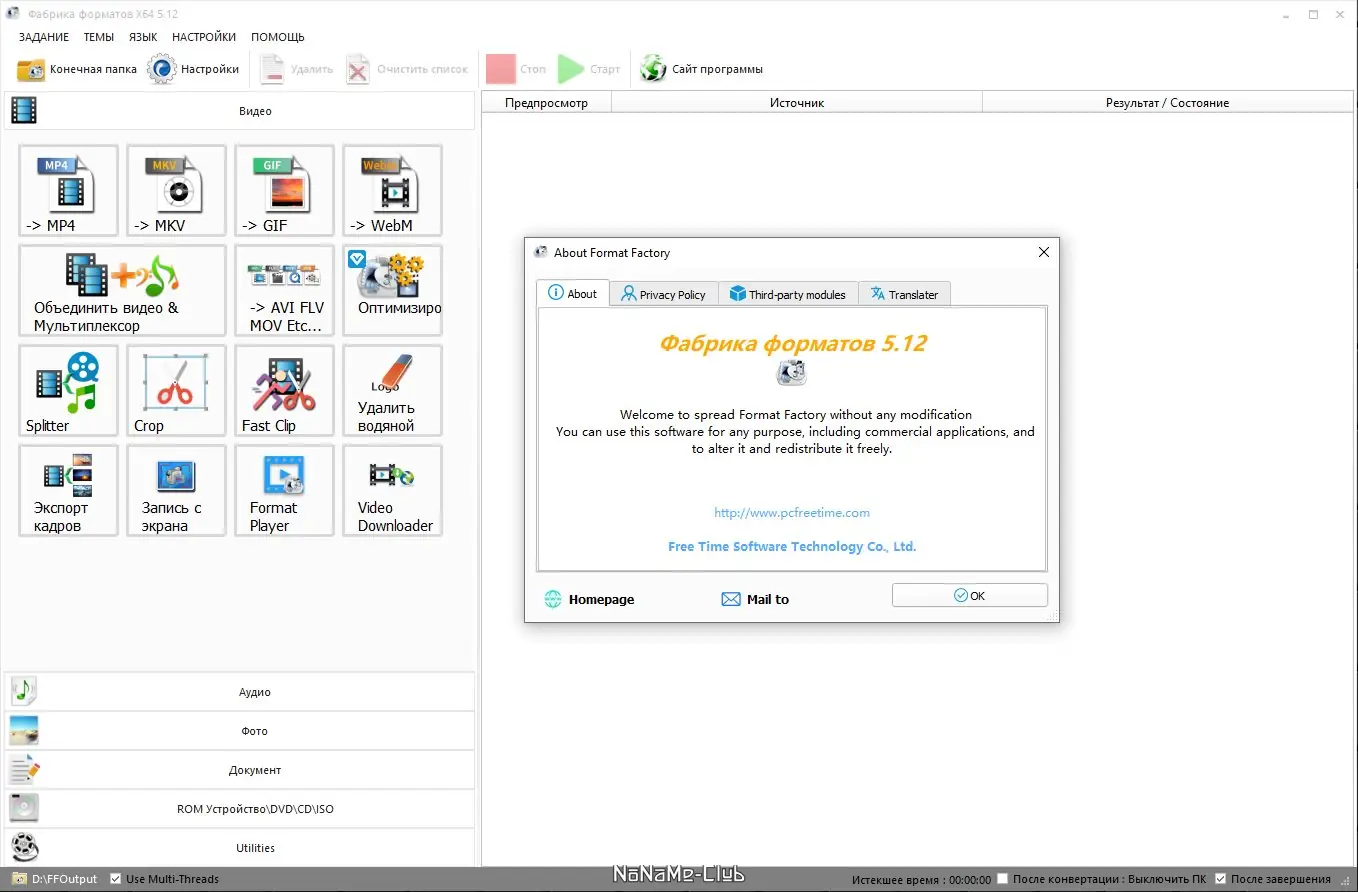Viewport: 1358px width, 892px height.
Task: Confirm the About dialog with OK
Action: [970, 595]
